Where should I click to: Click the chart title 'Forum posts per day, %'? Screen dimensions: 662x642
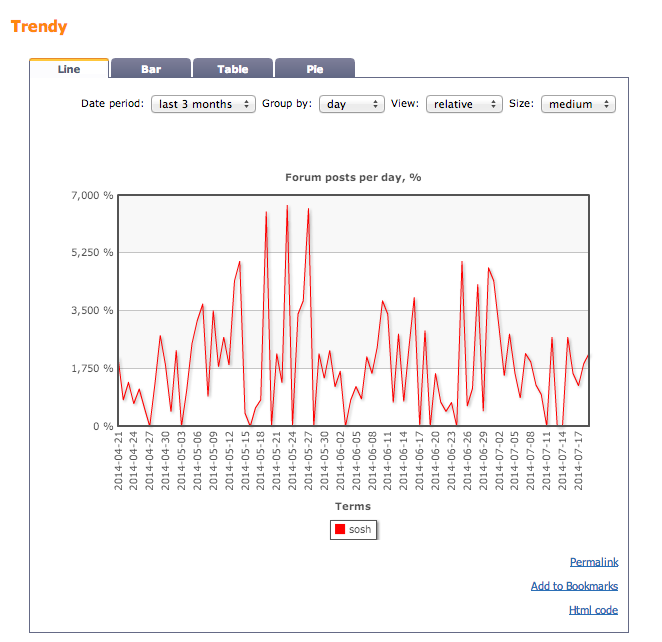coord(353,177)
